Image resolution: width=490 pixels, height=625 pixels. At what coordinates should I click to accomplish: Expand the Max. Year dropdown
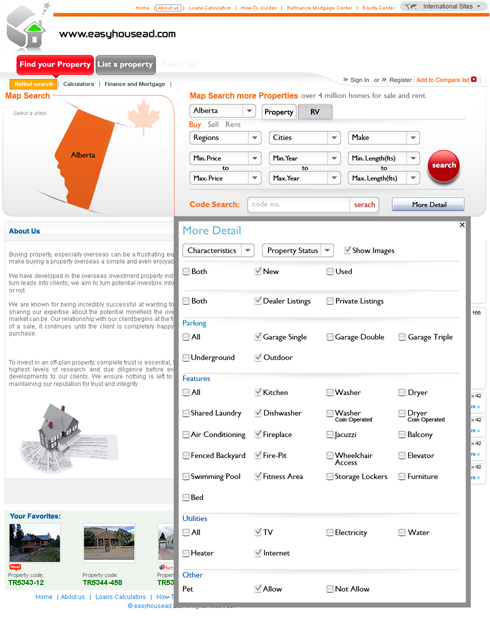(x=305, y=178)
